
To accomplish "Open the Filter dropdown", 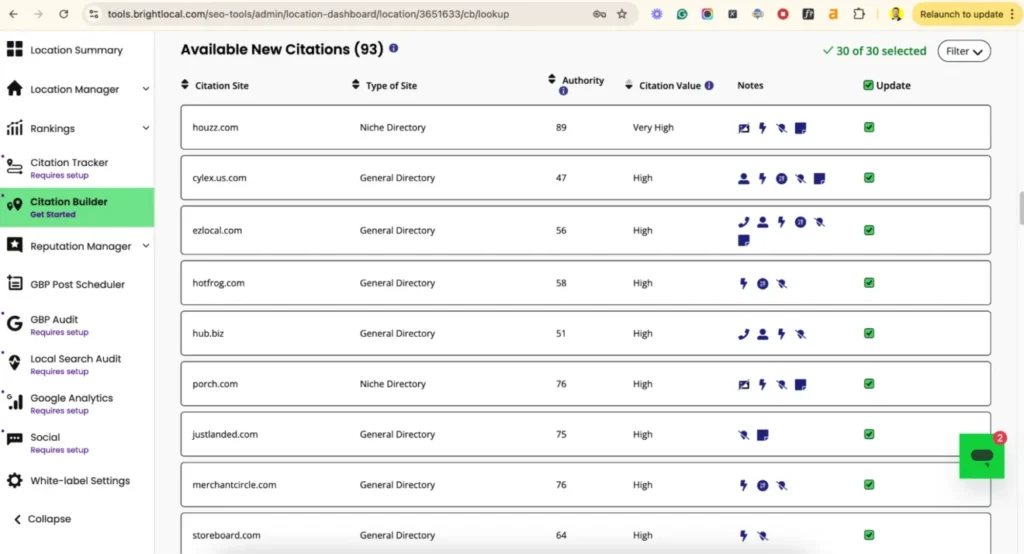I will pos(963,51).
